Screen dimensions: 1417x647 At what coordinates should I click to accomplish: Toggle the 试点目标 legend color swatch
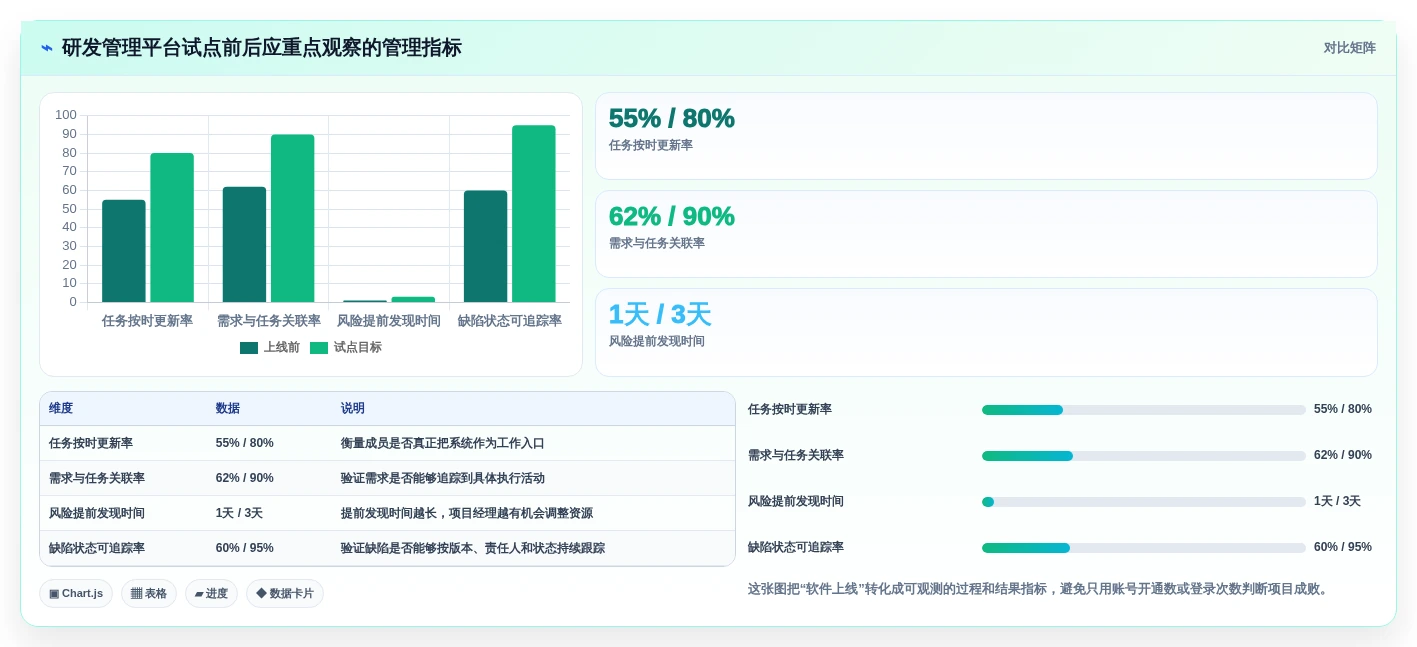pos(319,348)
